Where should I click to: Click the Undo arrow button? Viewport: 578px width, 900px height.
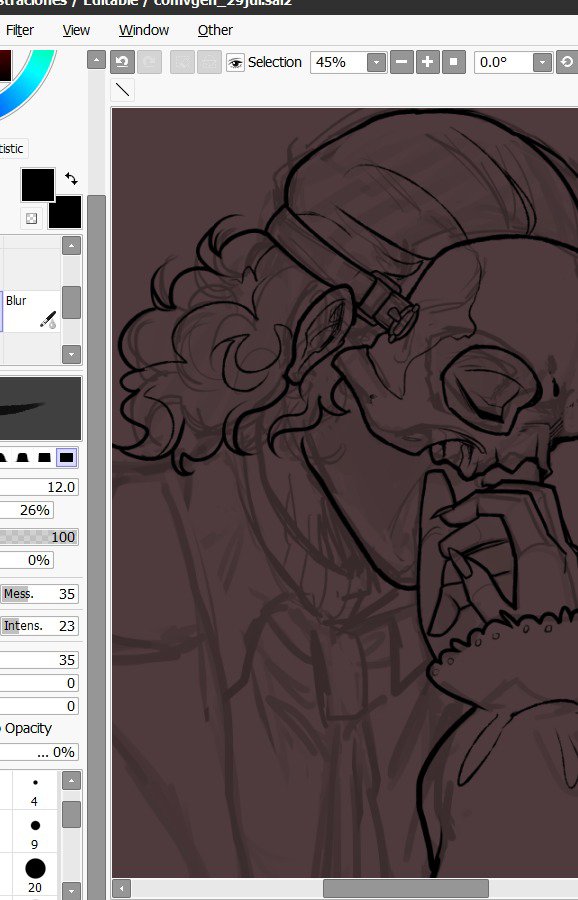(122, 62)
